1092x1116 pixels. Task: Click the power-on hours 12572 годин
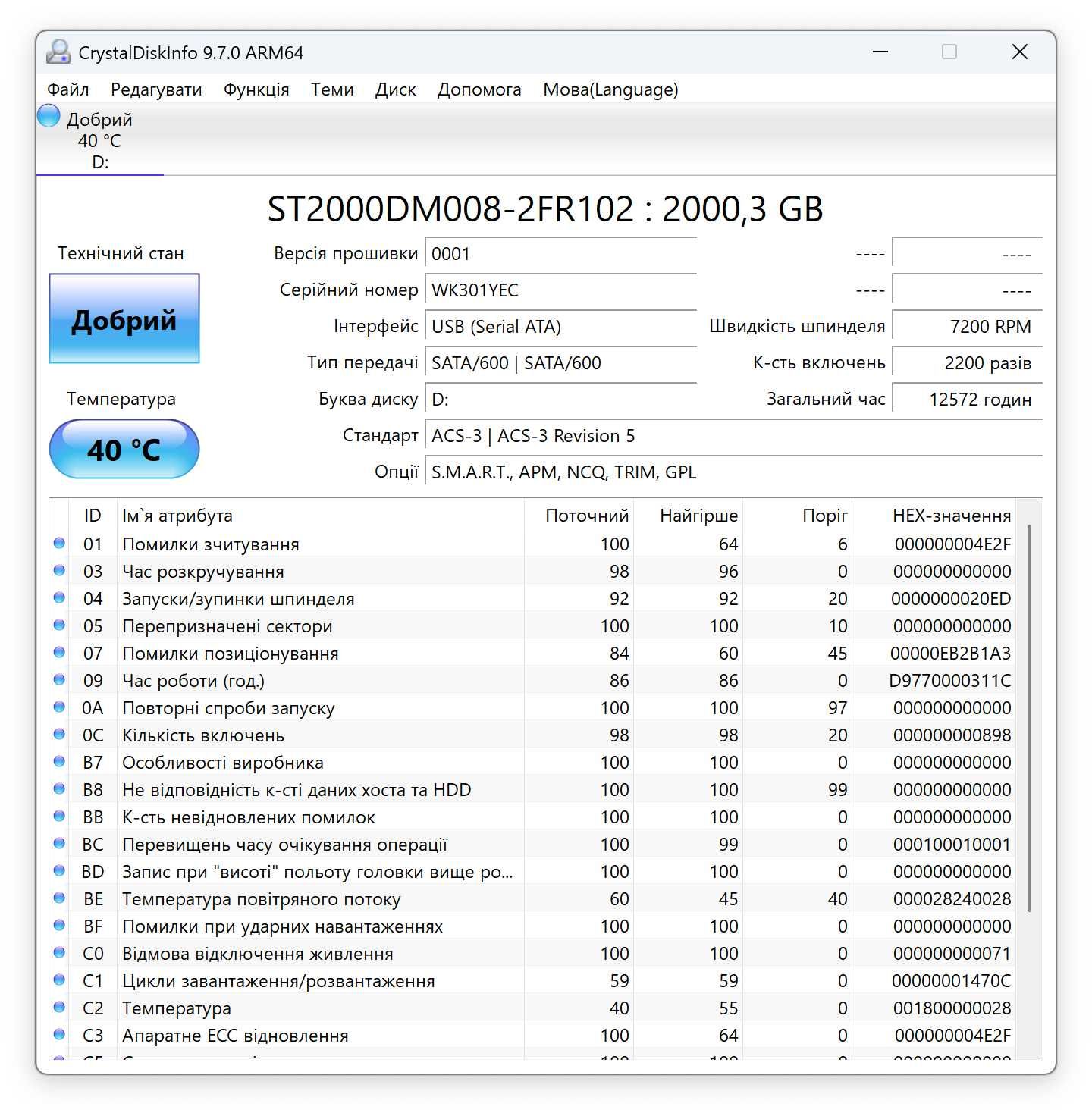point(967,400)
